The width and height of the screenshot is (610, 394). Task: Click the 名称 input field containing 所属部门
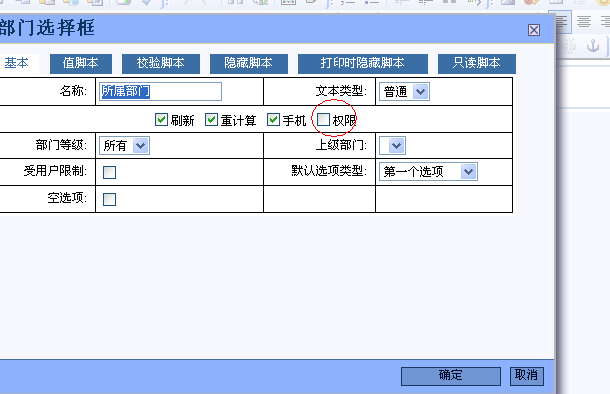(161, 91)
